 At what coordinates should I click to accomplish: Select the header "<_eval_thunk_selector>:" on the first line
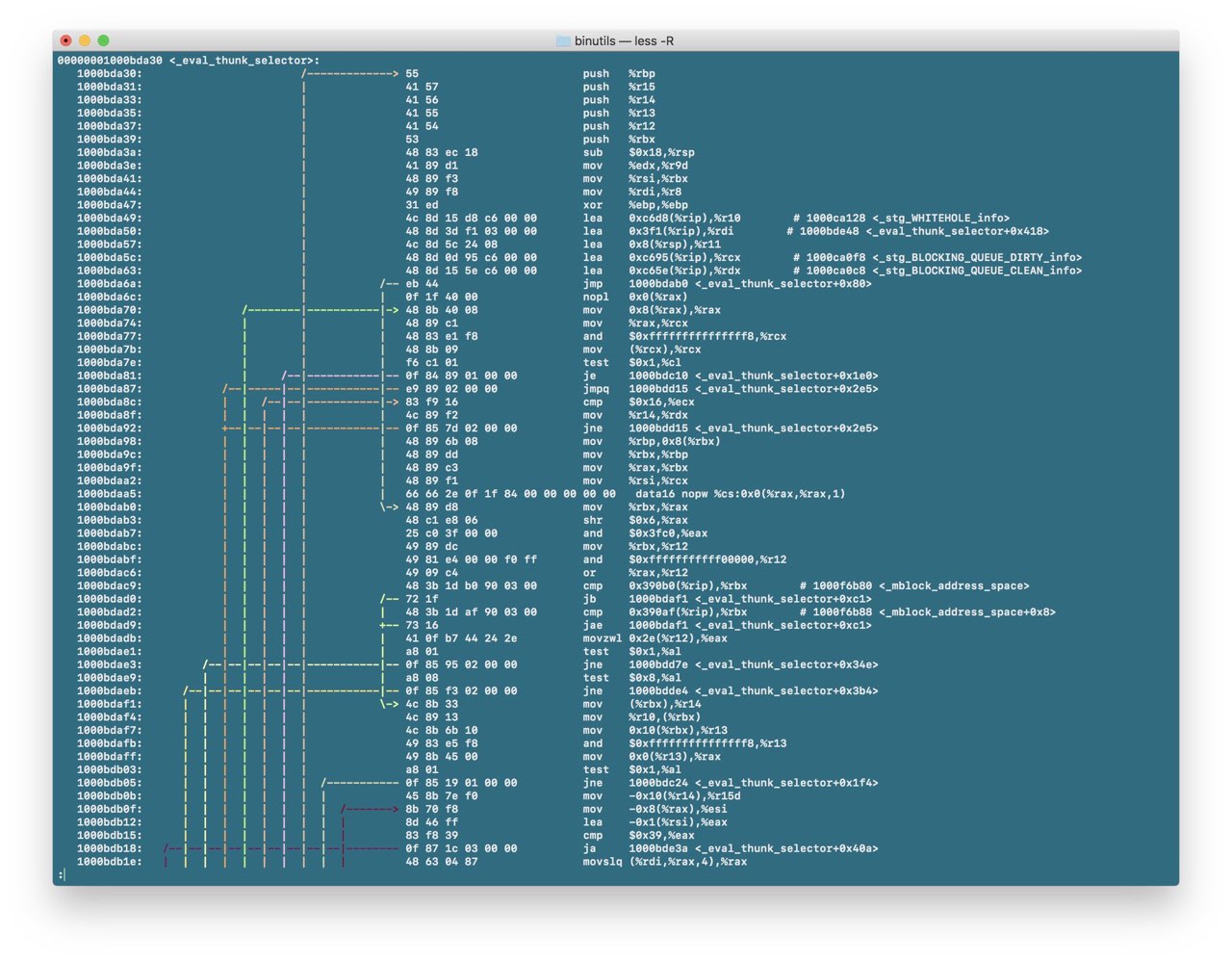coord(244,61)
